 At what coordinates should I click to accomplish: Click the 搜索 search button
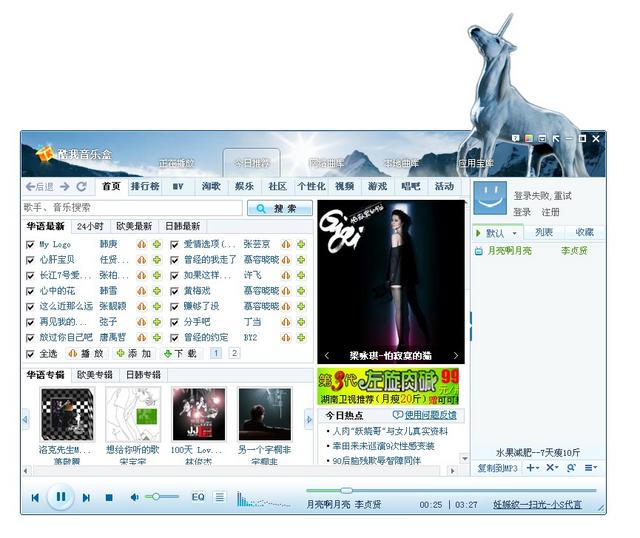click(x=280, y=208)
